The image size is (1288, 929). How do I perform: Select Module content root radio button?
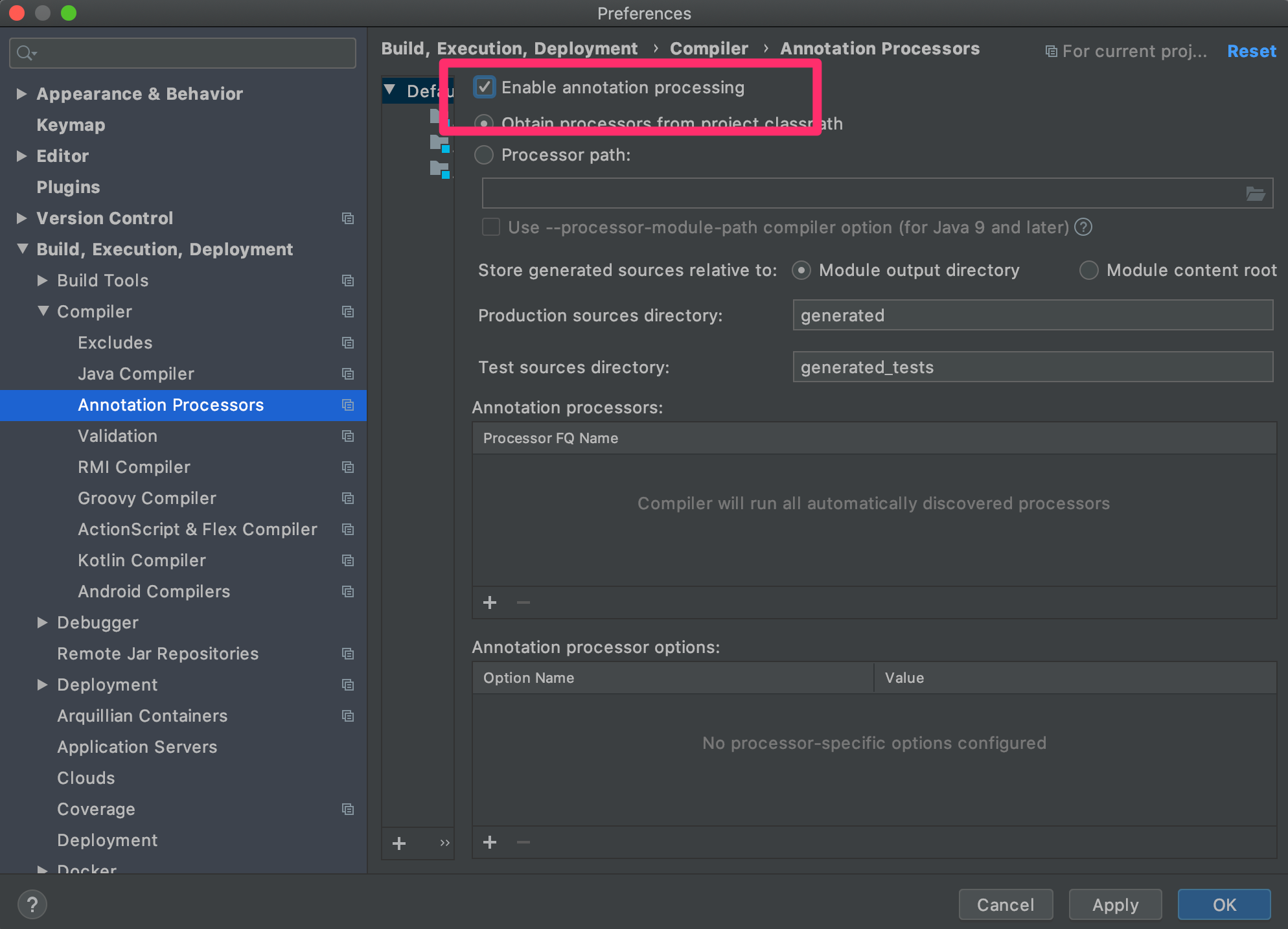point(1088,270)
